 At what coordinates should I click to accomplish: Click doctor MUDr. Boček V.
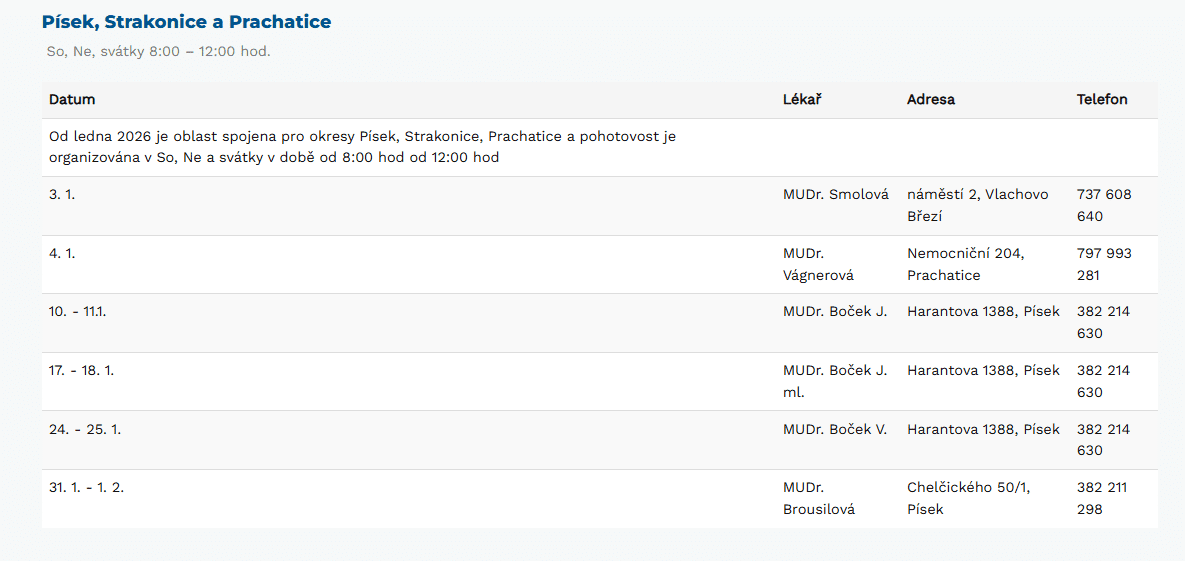click(x=835, y=430)
